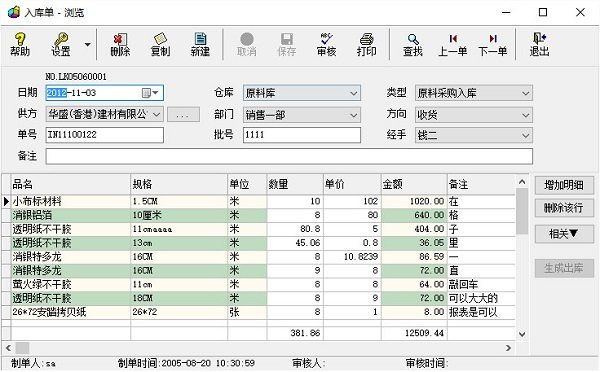Click the 生成出库 button

(564, 268)
